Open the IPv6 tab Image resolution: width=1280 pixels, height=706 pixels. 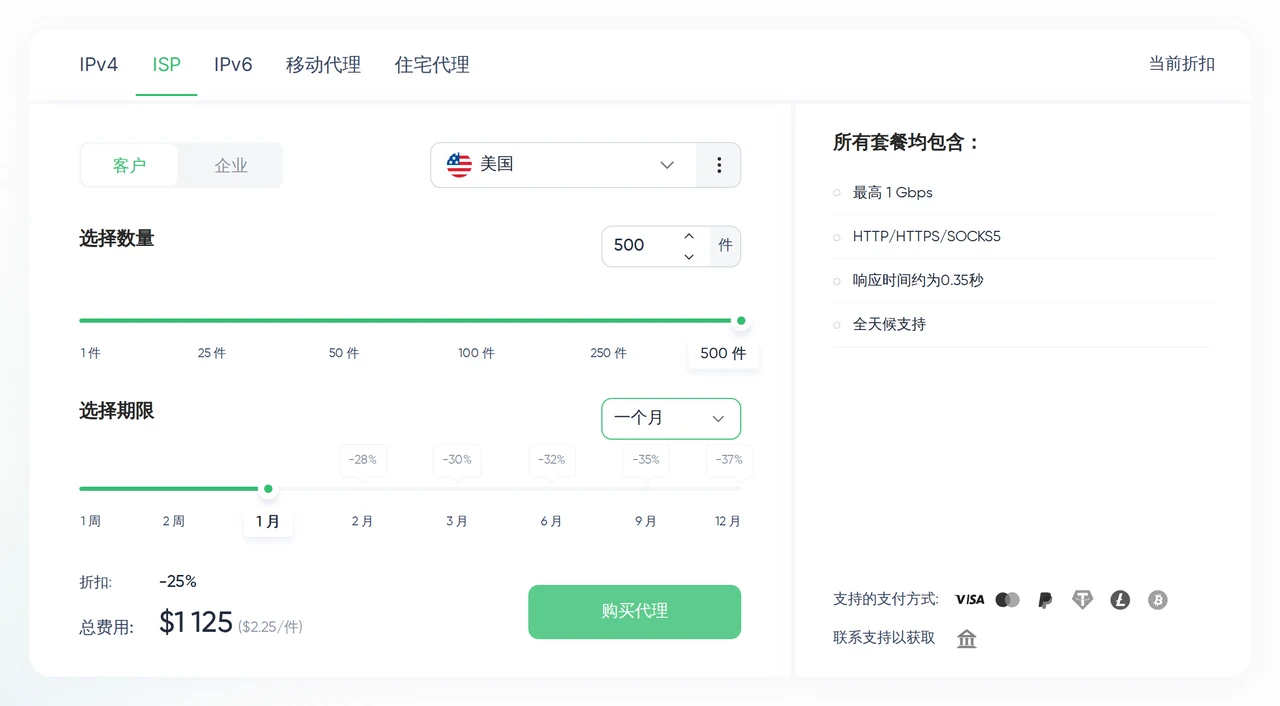tap(233, 65)
